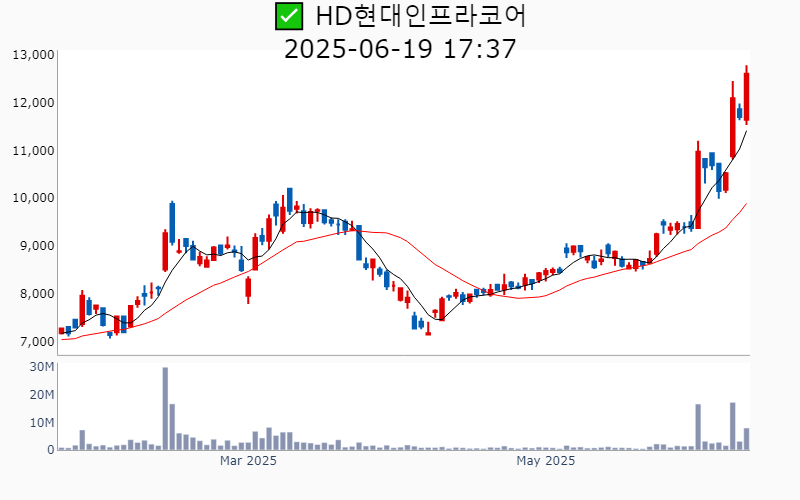Click the final volume bar at chart's right end
Screen dimensions: 800x500
(746, 439)
